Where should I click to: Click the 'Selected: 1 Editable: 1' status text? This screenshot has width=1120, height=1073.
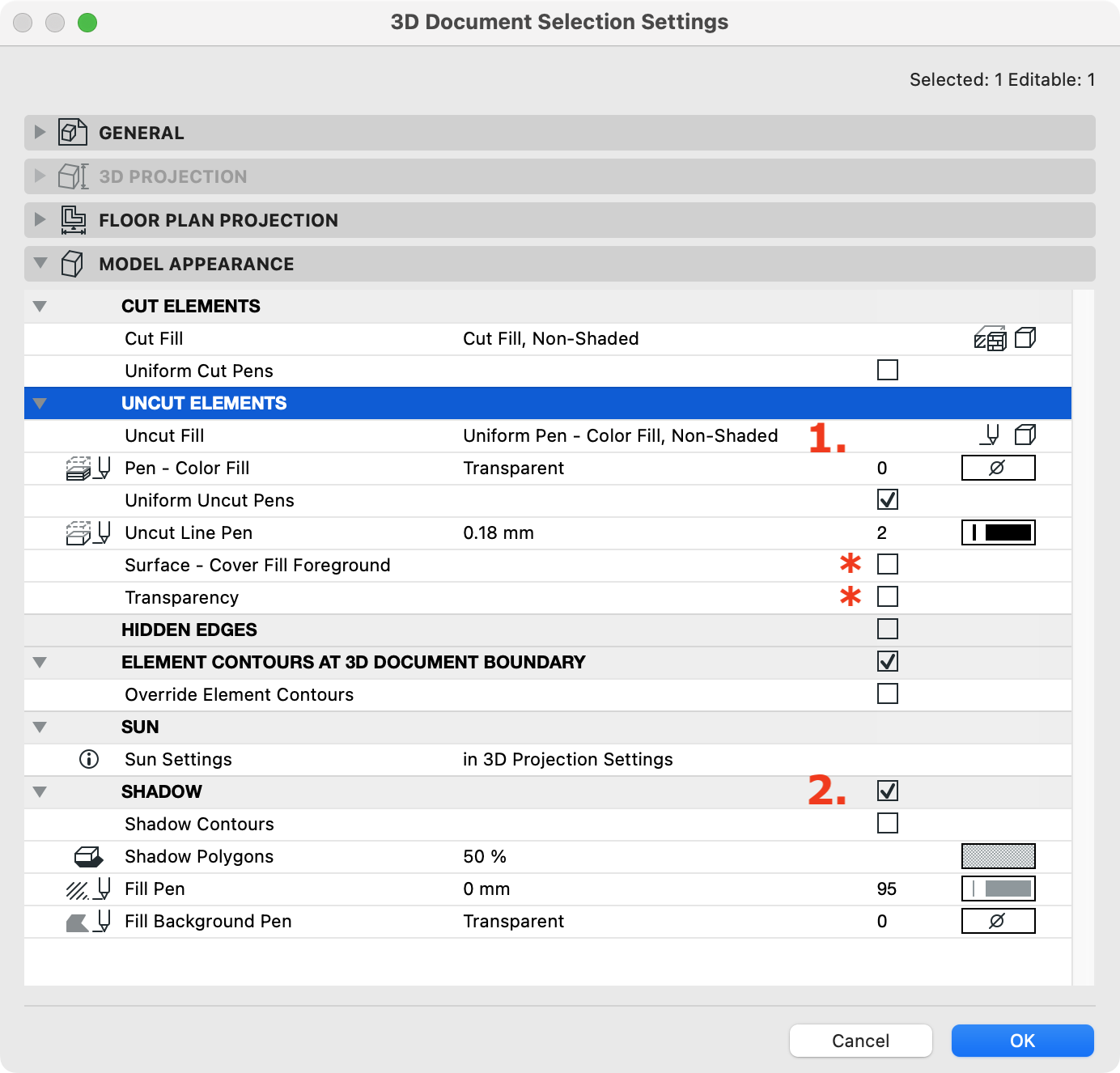click(1003, 79)
